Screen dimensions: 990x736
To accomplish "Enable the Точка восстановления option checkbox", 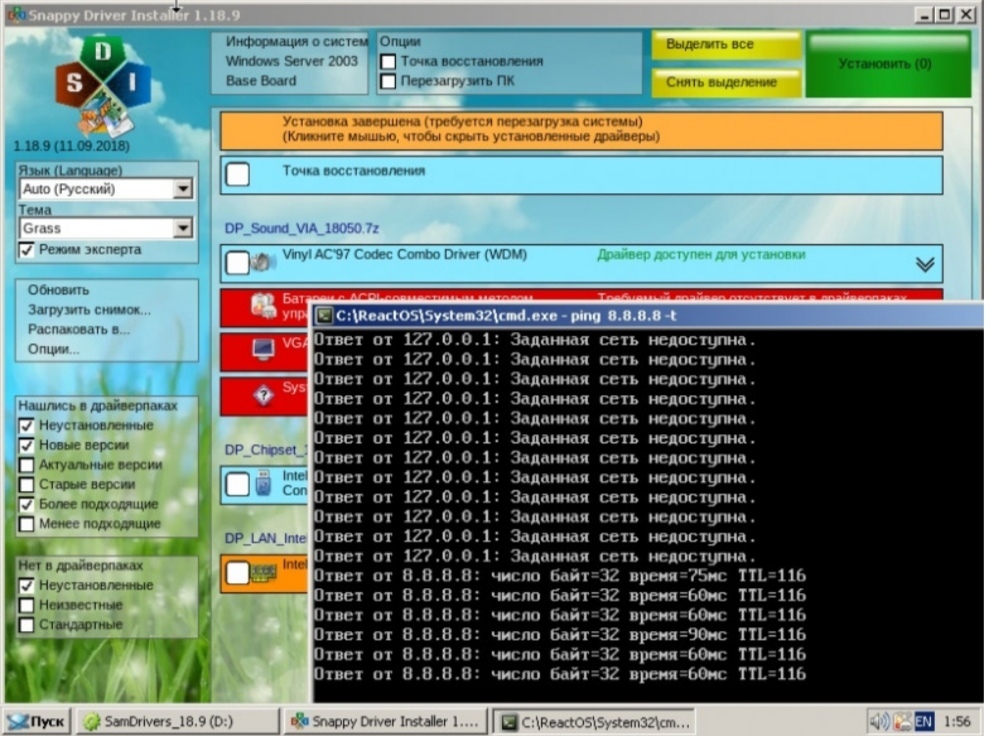I will (388, 62).
